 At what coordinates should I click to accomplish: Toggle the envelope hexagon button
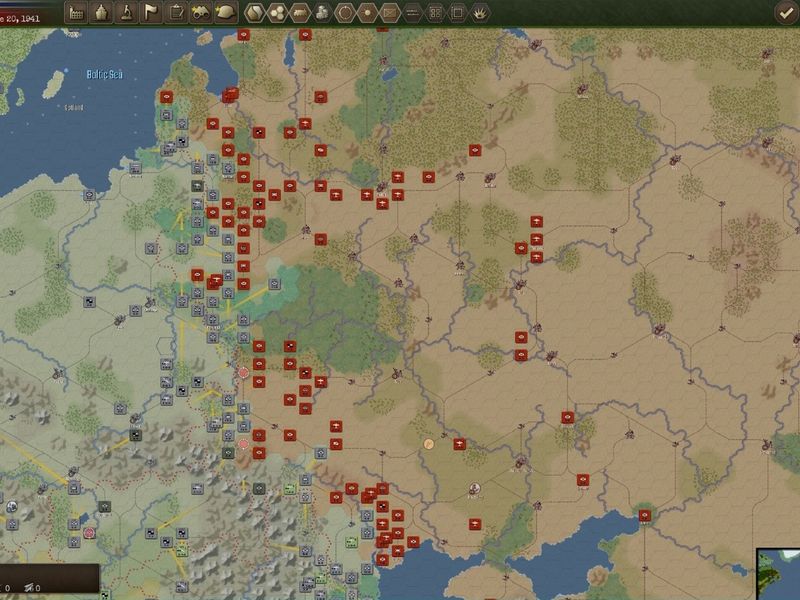point(390,13)
